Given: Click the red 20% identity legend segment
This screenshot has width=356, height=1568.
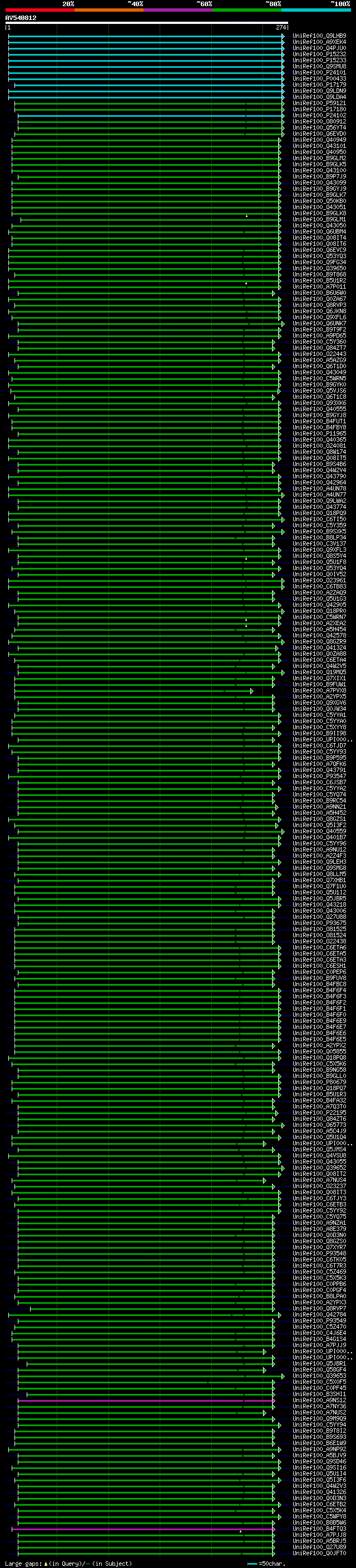Looking at the screenshot, I should pos(39,10).
